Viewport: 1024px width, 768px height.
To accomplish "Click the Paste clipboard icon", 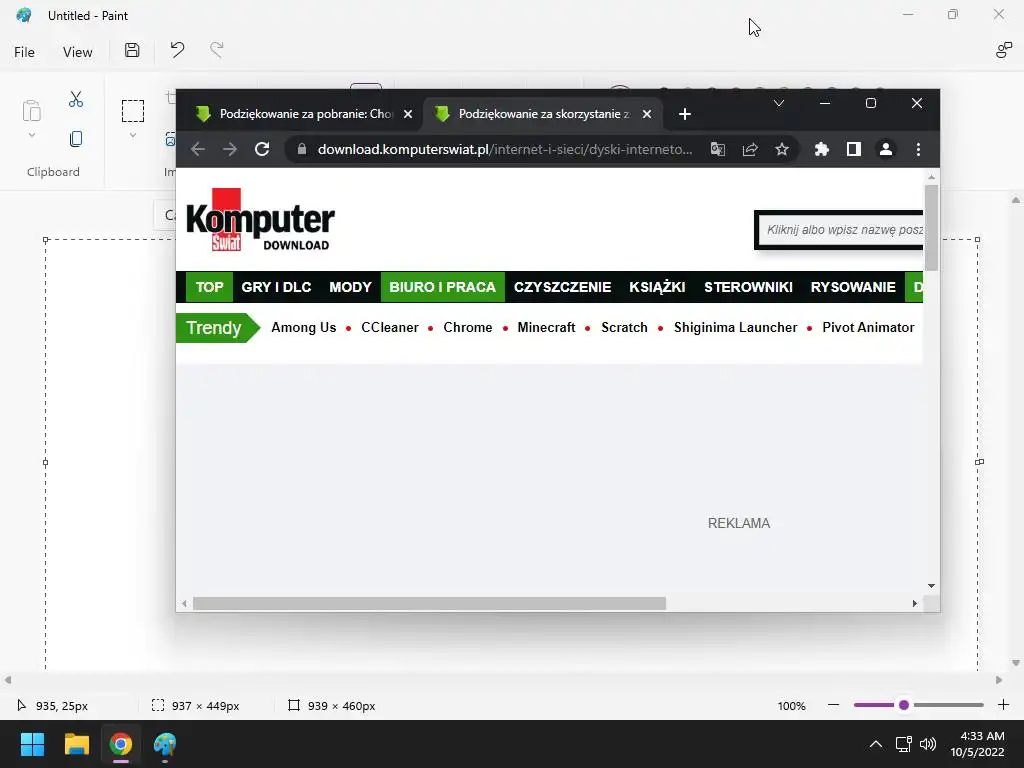I will pos(31,110).
